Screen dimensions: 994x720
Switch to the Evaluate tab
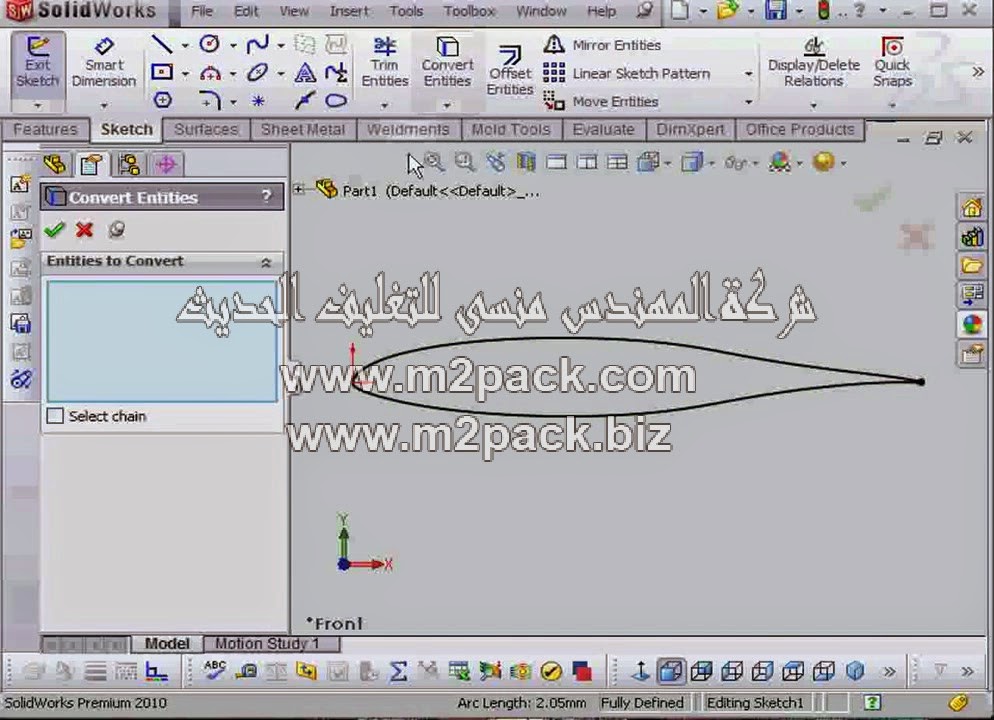point(603,129)
